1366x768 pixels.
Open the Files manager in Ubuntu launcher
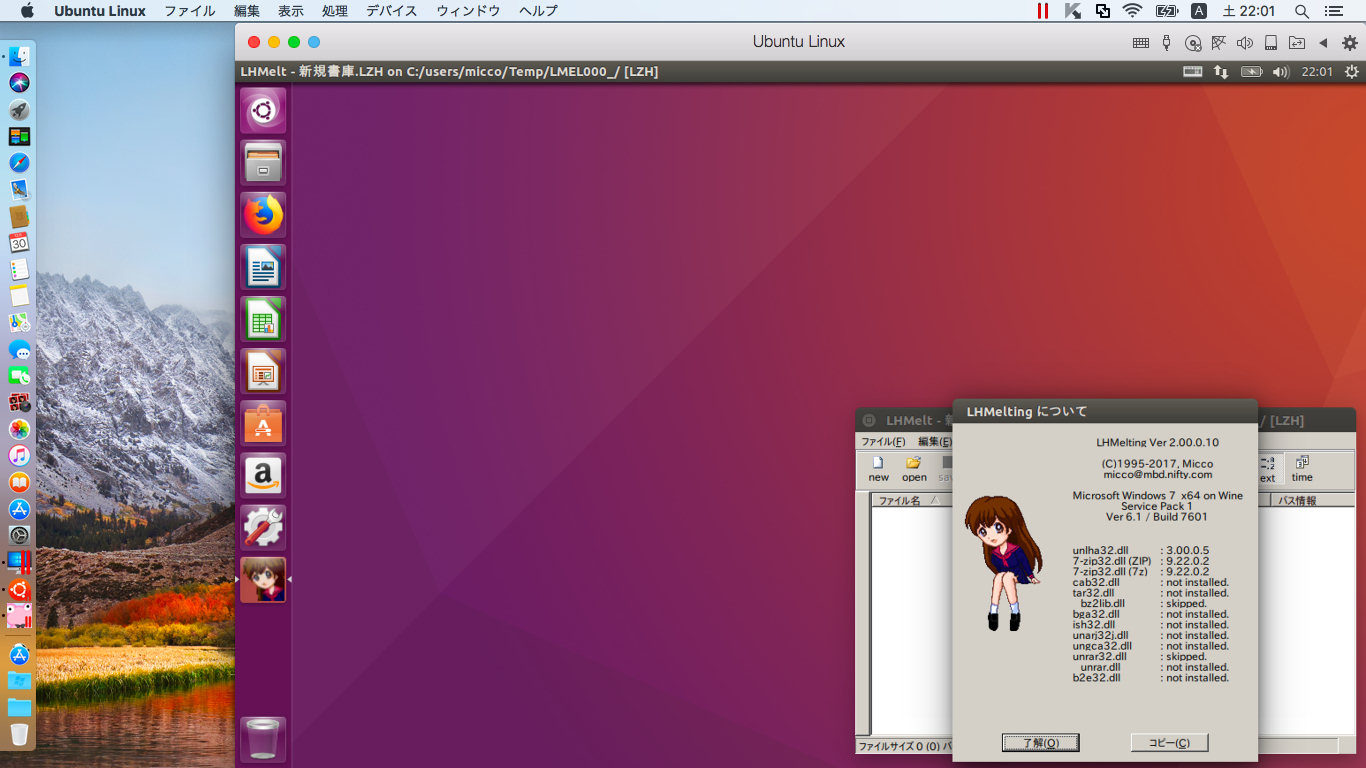click(263, 162)
